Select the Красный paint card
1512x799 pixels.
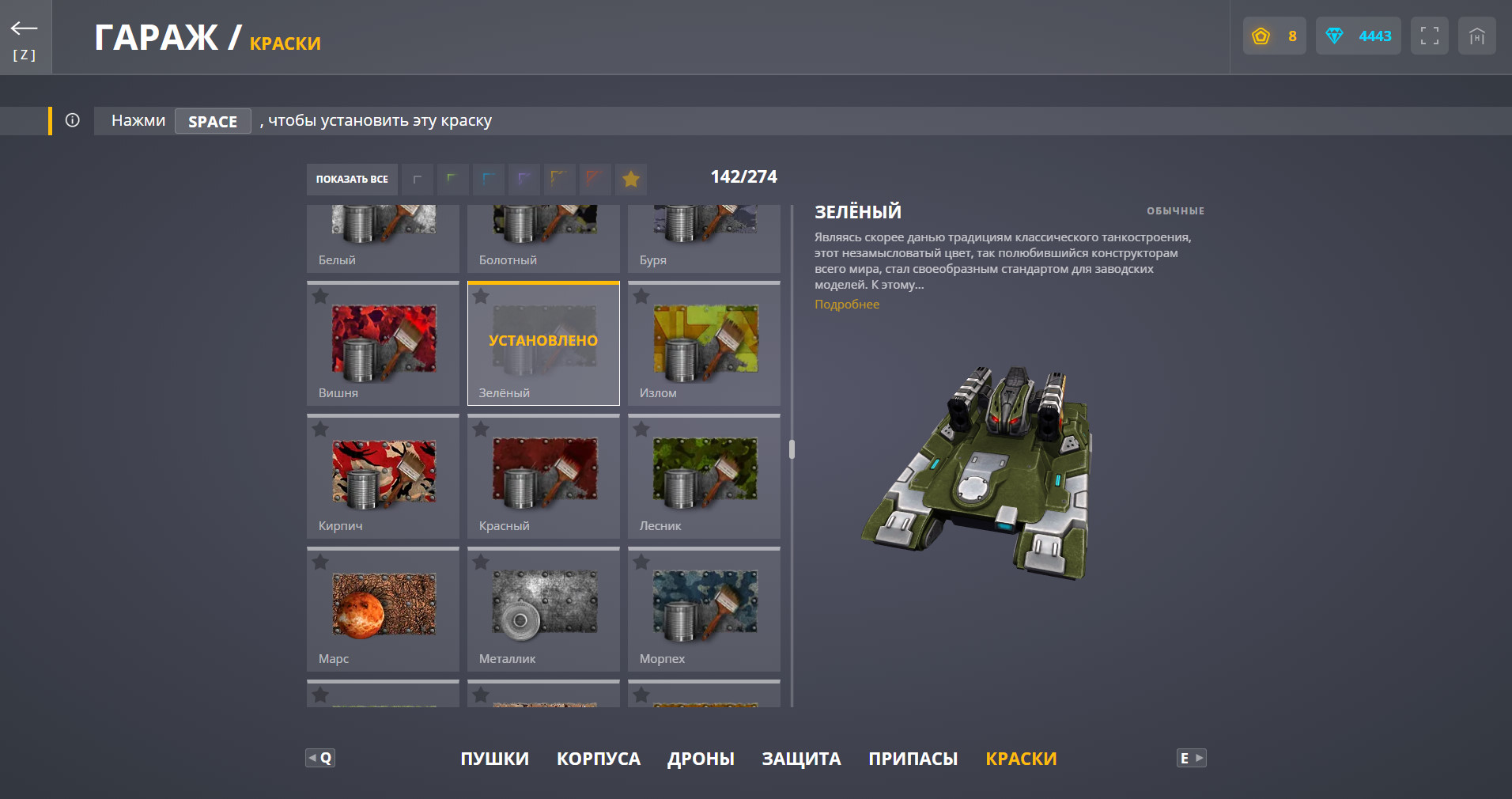pyautogui.click(x=543, y=477)
